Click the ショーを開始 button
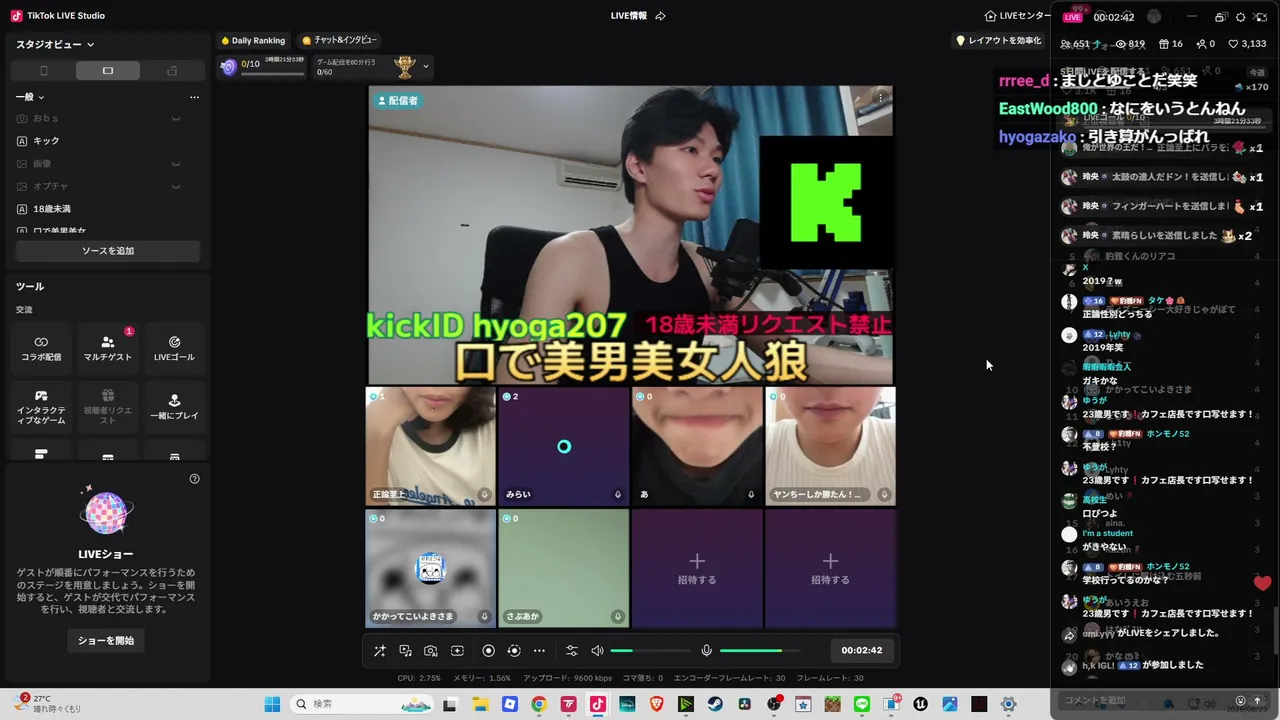This screenshot has height=720, width=1280. pyautogui.click(x=106, y=640)
